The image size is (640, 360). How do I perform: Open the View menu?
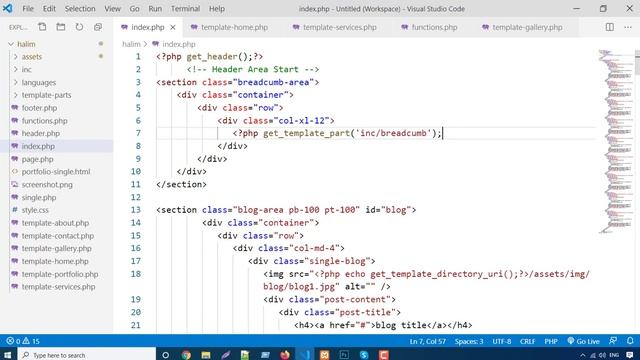(112, 9)
